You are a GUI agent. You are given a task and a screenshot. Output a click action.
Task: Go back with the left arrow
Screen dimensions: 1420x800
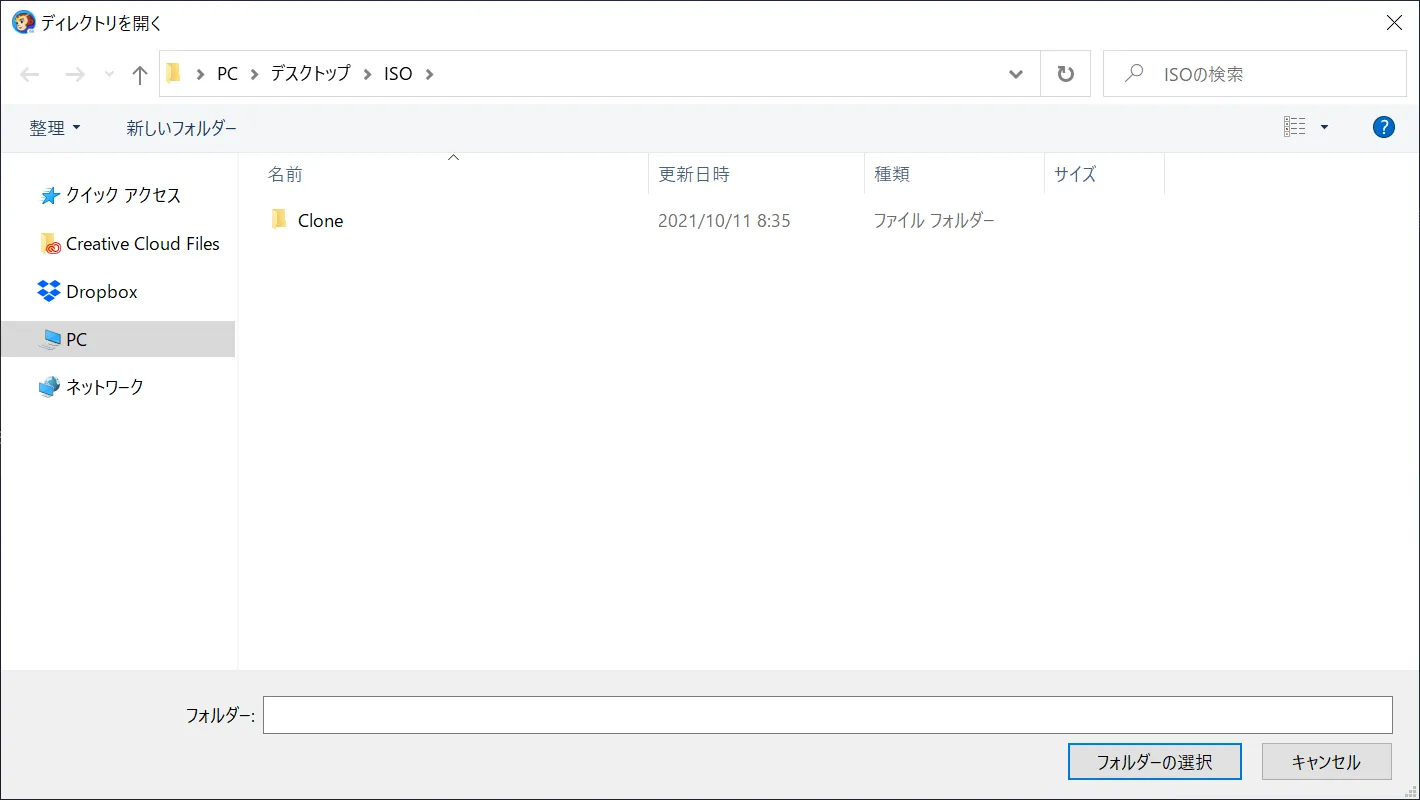tap(30, 74)
